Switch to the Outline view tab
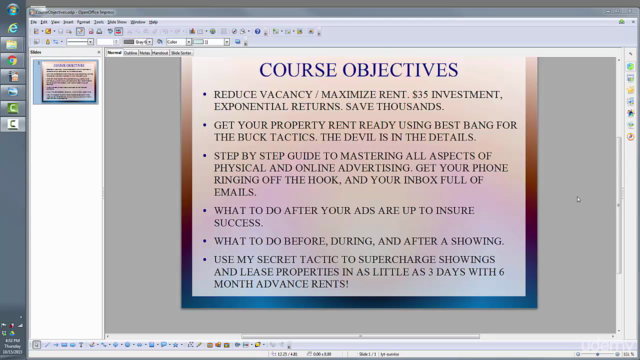Image resolution: width=640 pixels, height=360 pixels. (130, 53)
